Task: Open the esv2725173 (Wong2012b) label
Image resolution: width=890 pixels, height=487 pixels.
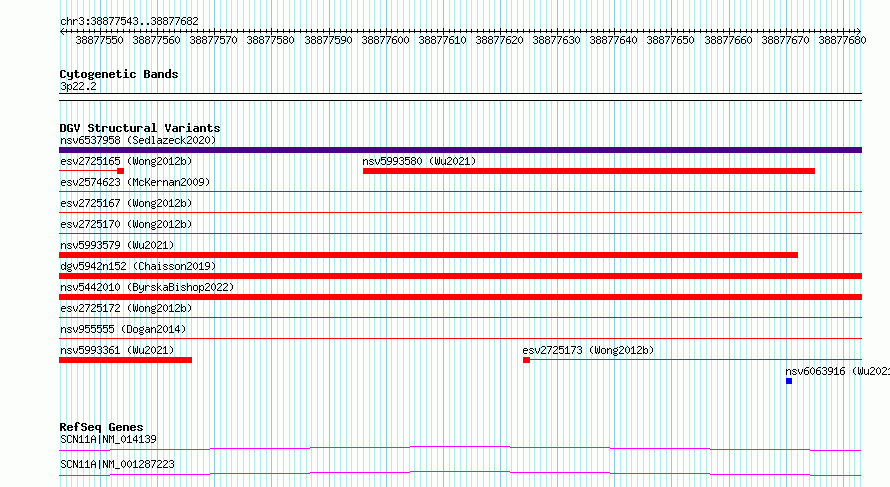Action: point(588,350)
